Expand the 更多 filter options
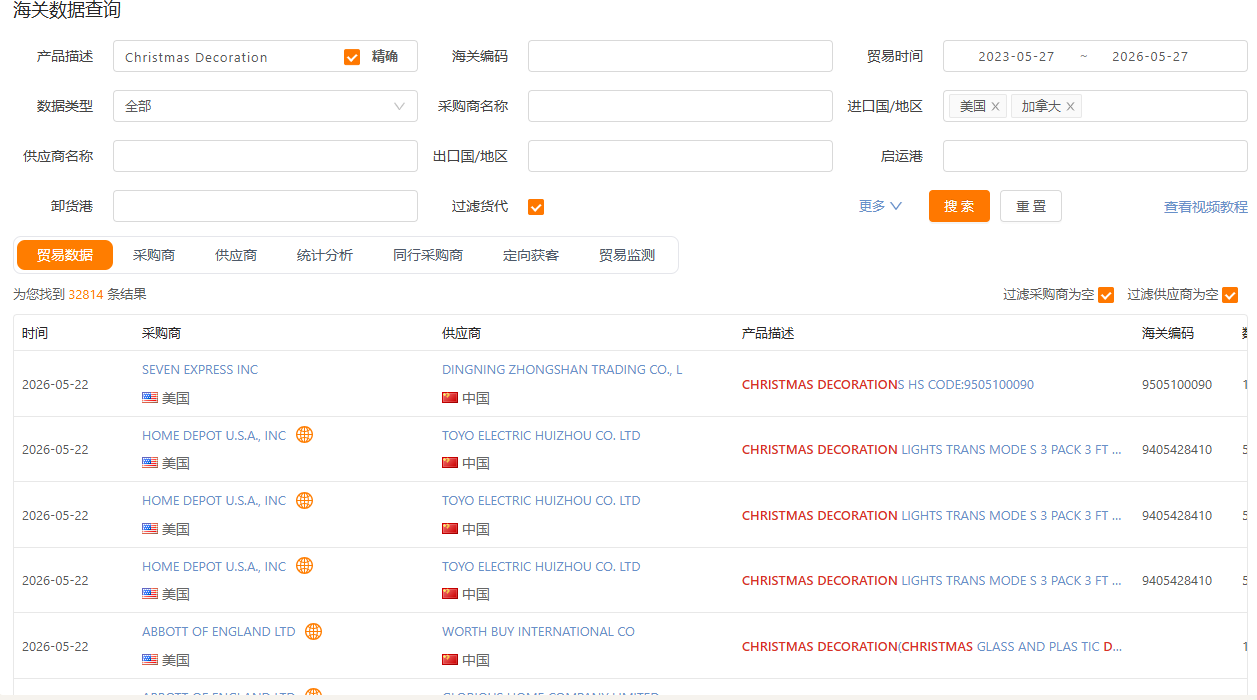The width and height of the screenshot is (1257, 700). click(x=880, y=206)
